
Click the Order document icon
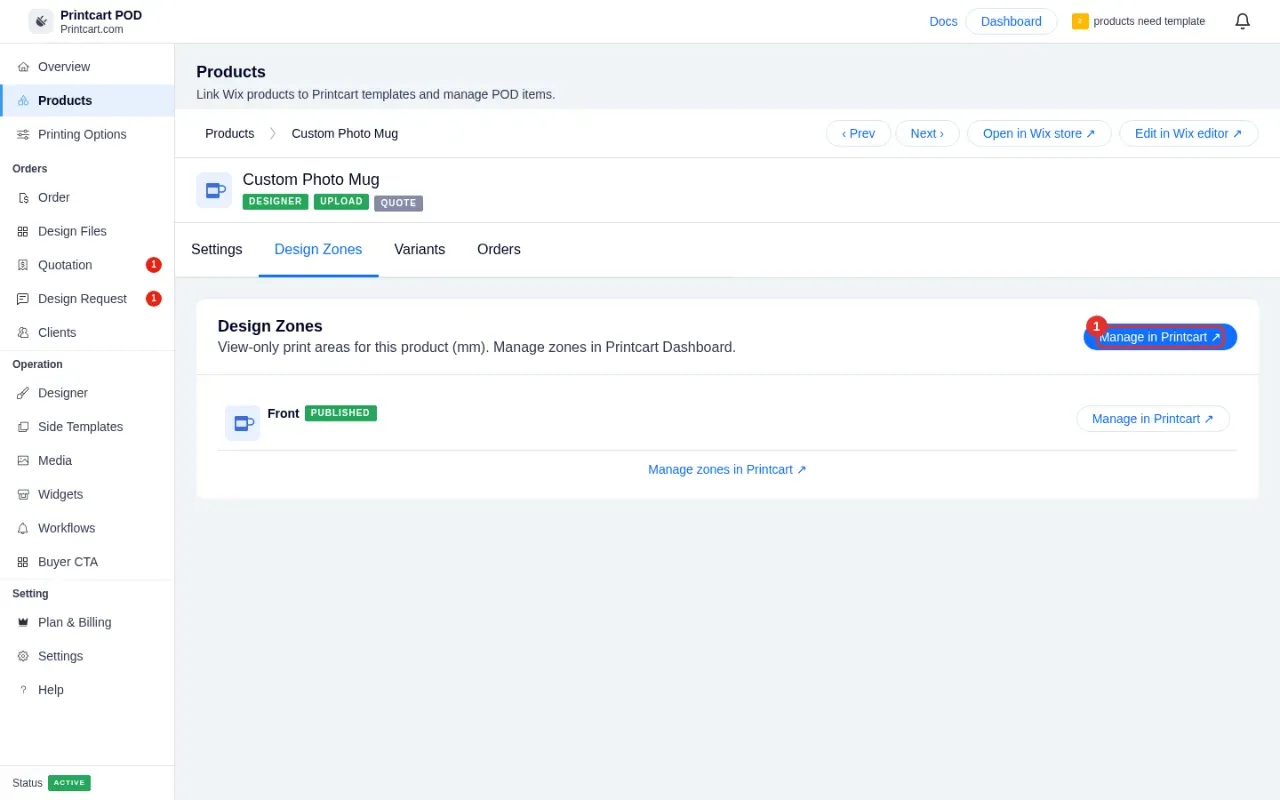[23, 198]
